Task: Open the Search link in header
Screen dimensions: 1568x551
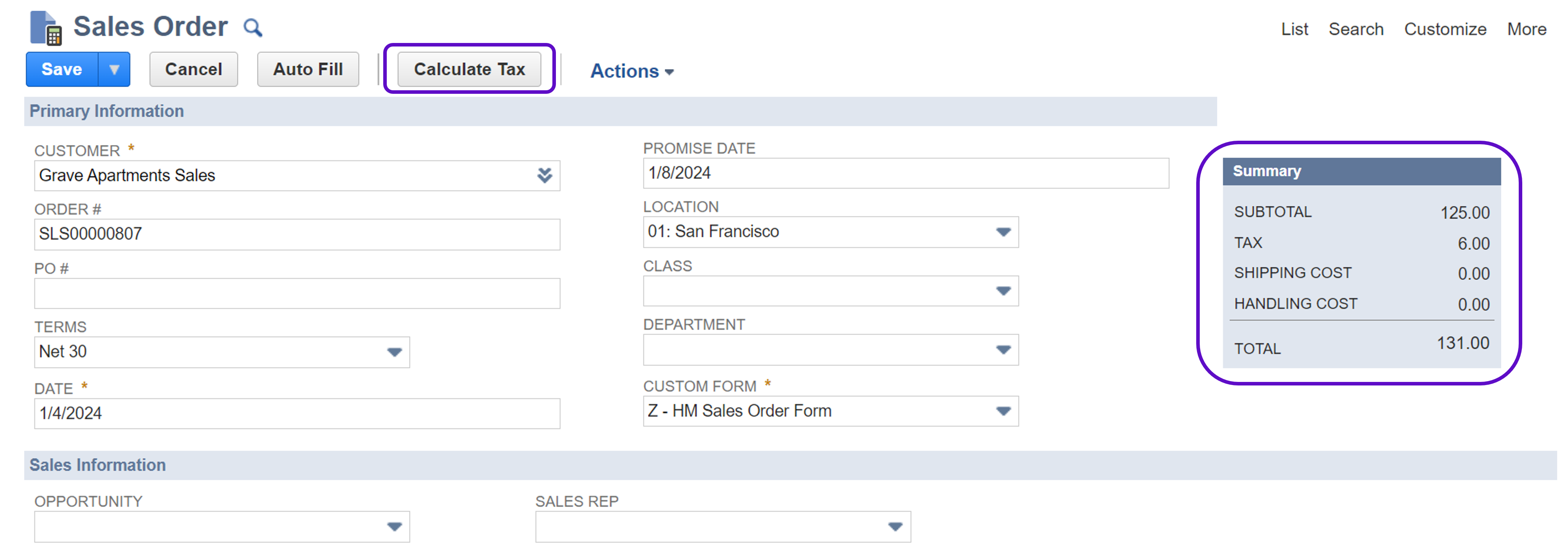Action: (1355, 29)
